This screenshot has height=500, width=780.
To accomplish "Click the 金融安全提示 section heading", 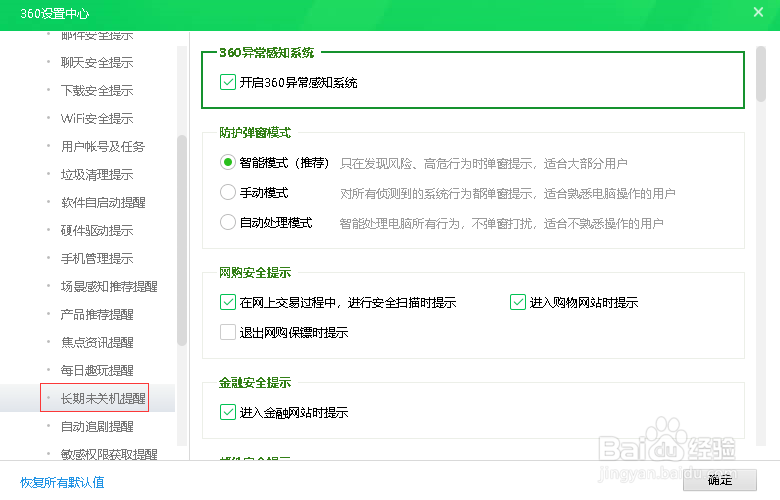I will coord(255,383).
